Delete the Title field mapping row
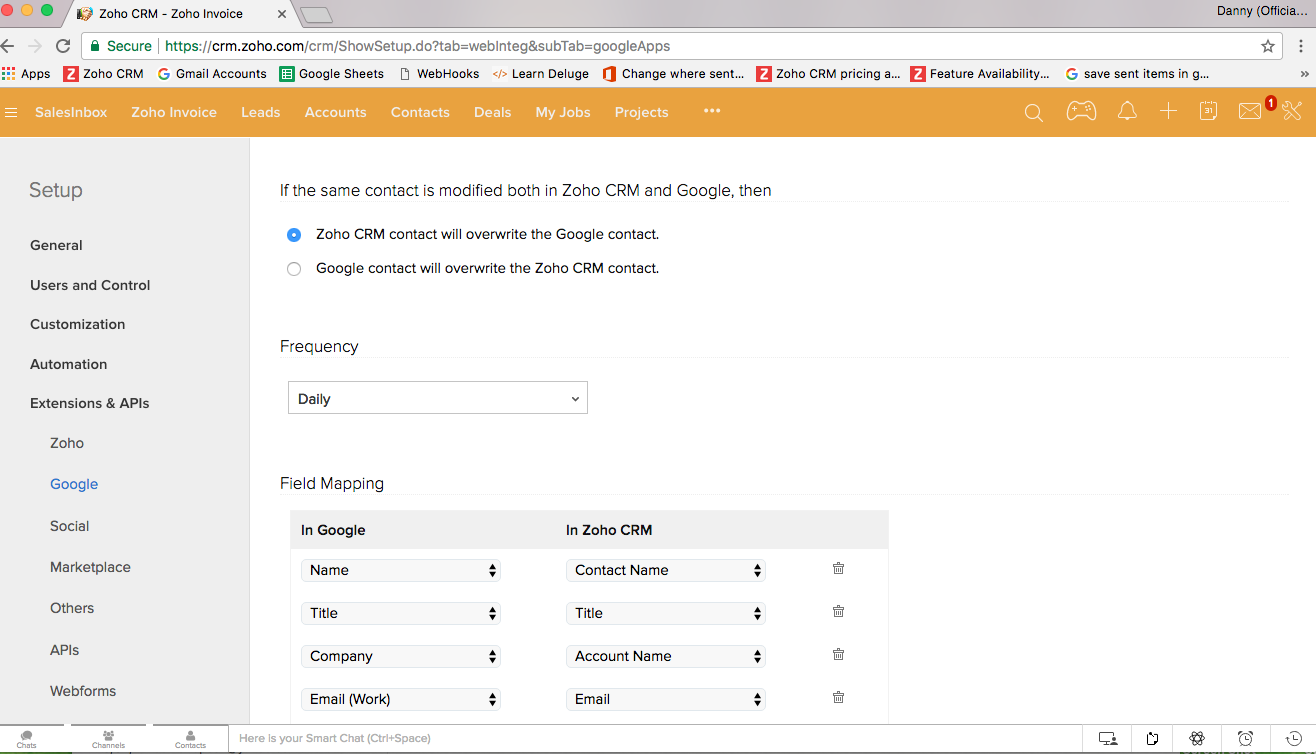This screenshot has height=754, width=1316. coord(838,611)
